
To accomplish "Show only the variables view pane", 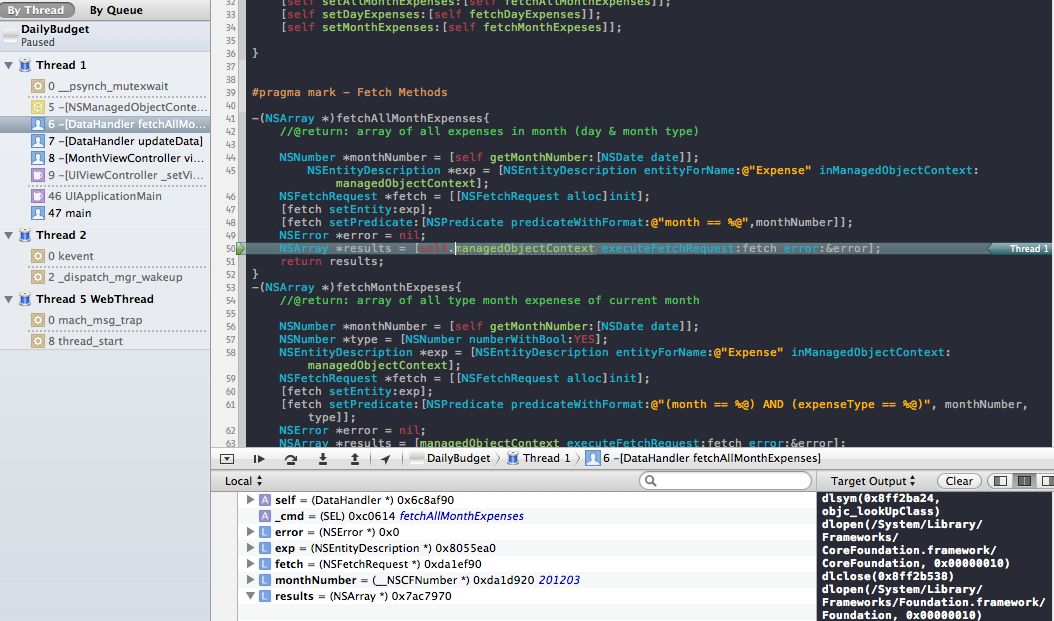I will click(1001, 481).
